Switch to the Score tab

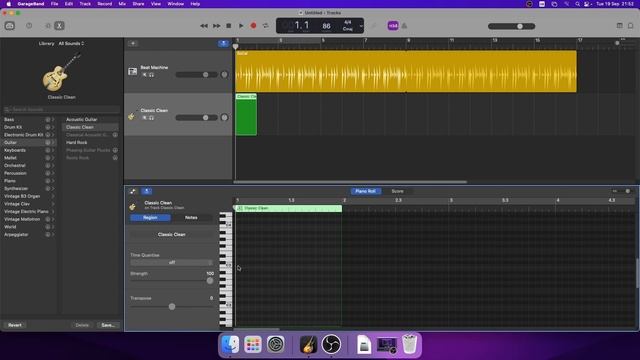tap(397, 191)
